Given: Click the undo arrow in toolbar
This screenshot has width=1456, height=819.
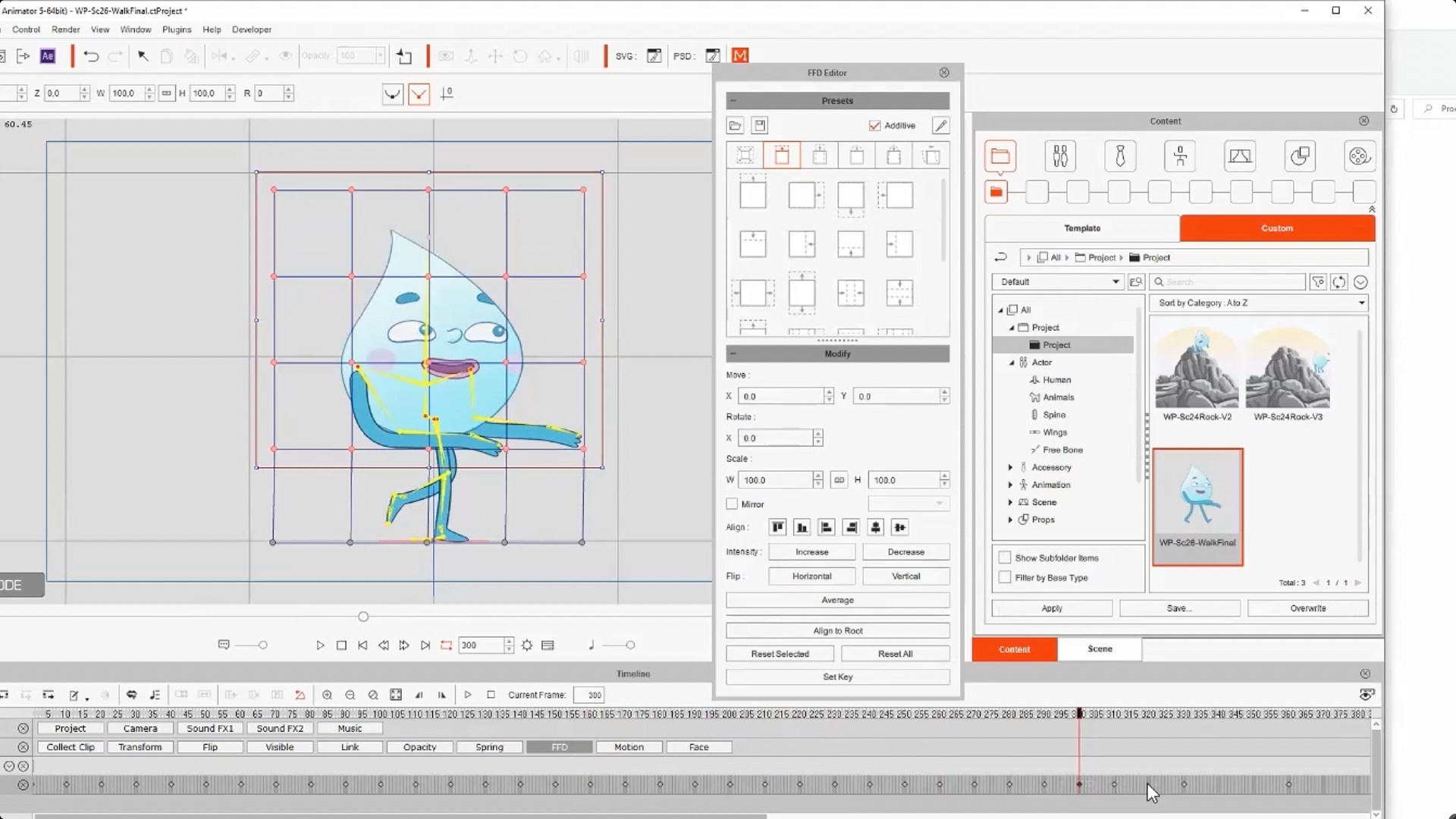Looking at the screenshot, I should pyautogui.click(x=91, y=56).
